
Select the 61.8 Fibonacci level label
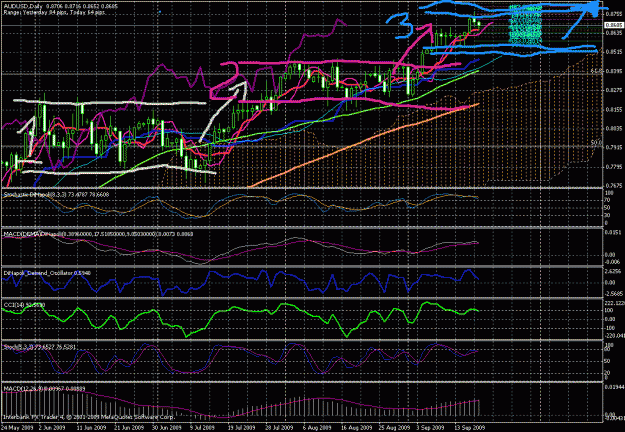(x=596, y=71)
